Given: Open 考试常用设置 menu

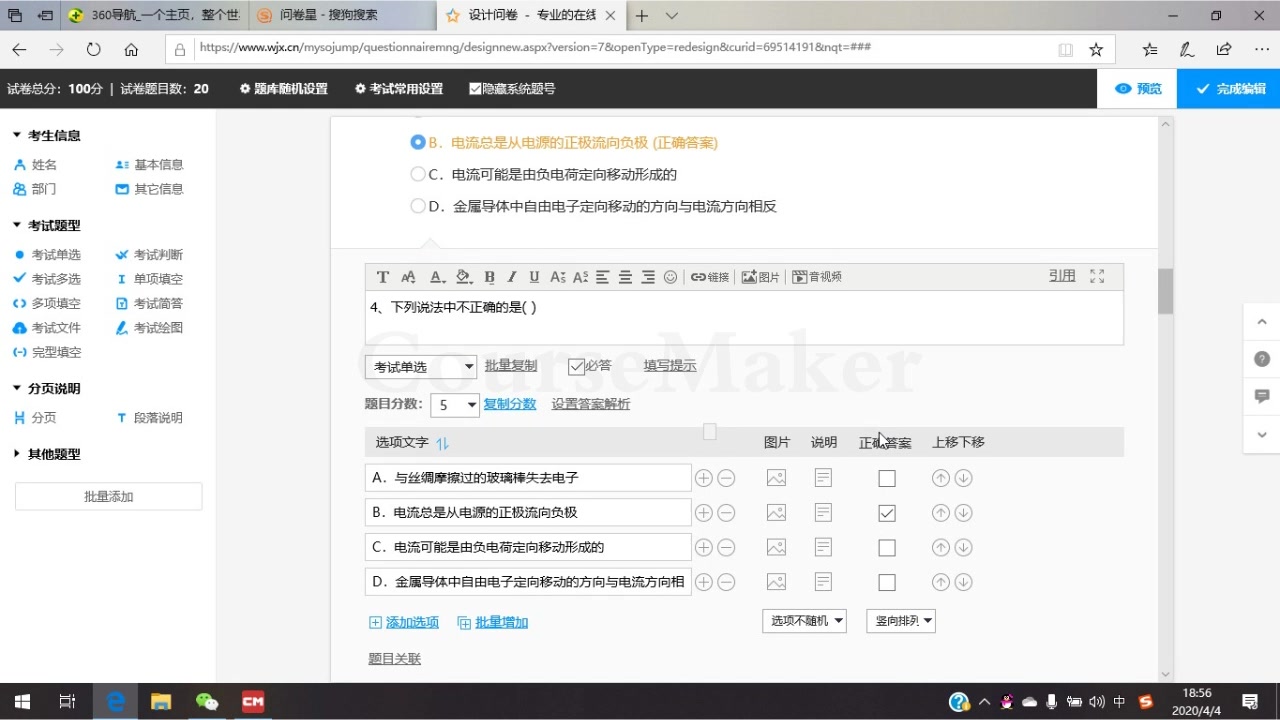Looking at the screenshot, I should tap(399, 89).
